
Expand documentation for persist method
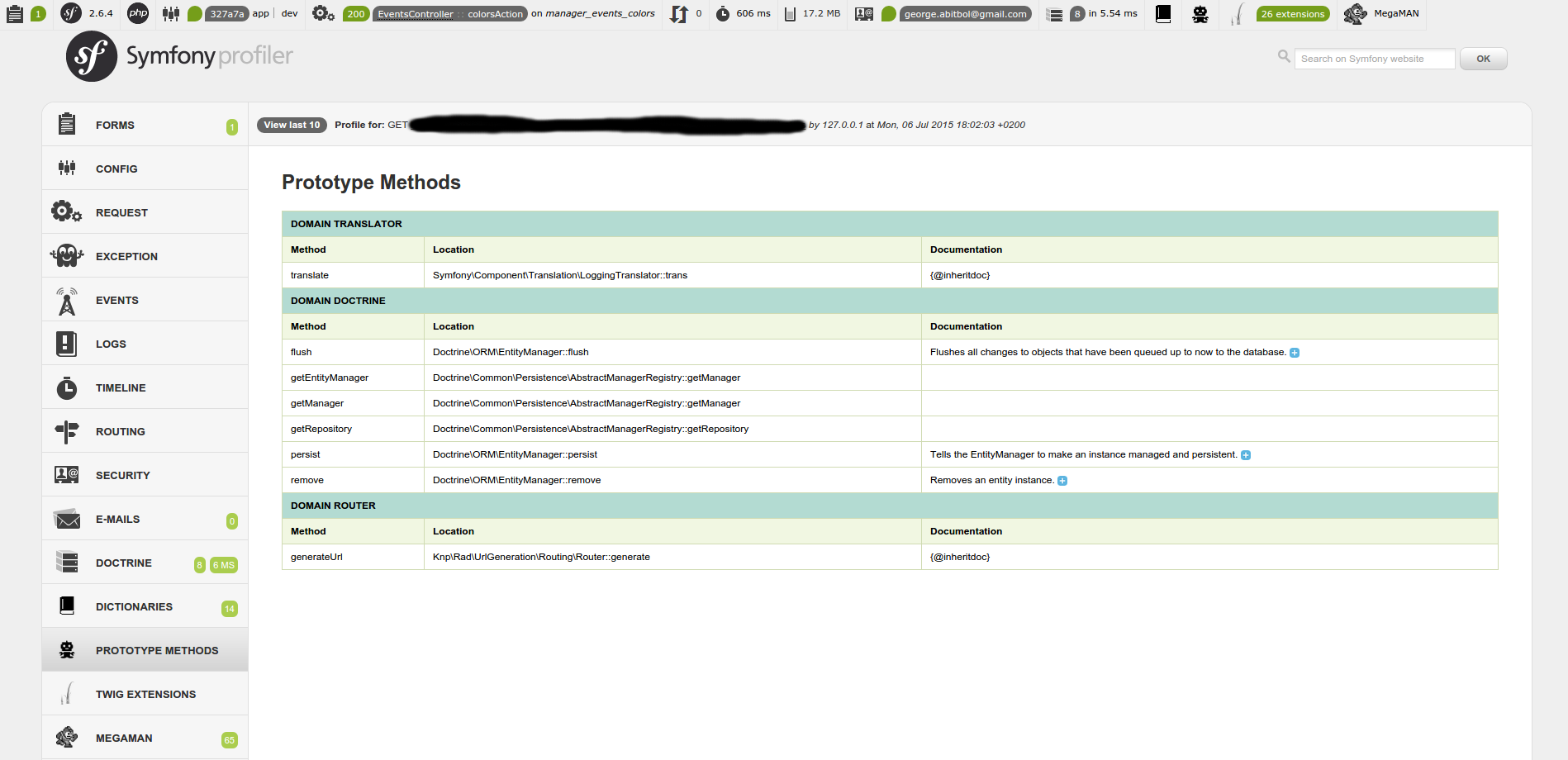pos(1246,455)
